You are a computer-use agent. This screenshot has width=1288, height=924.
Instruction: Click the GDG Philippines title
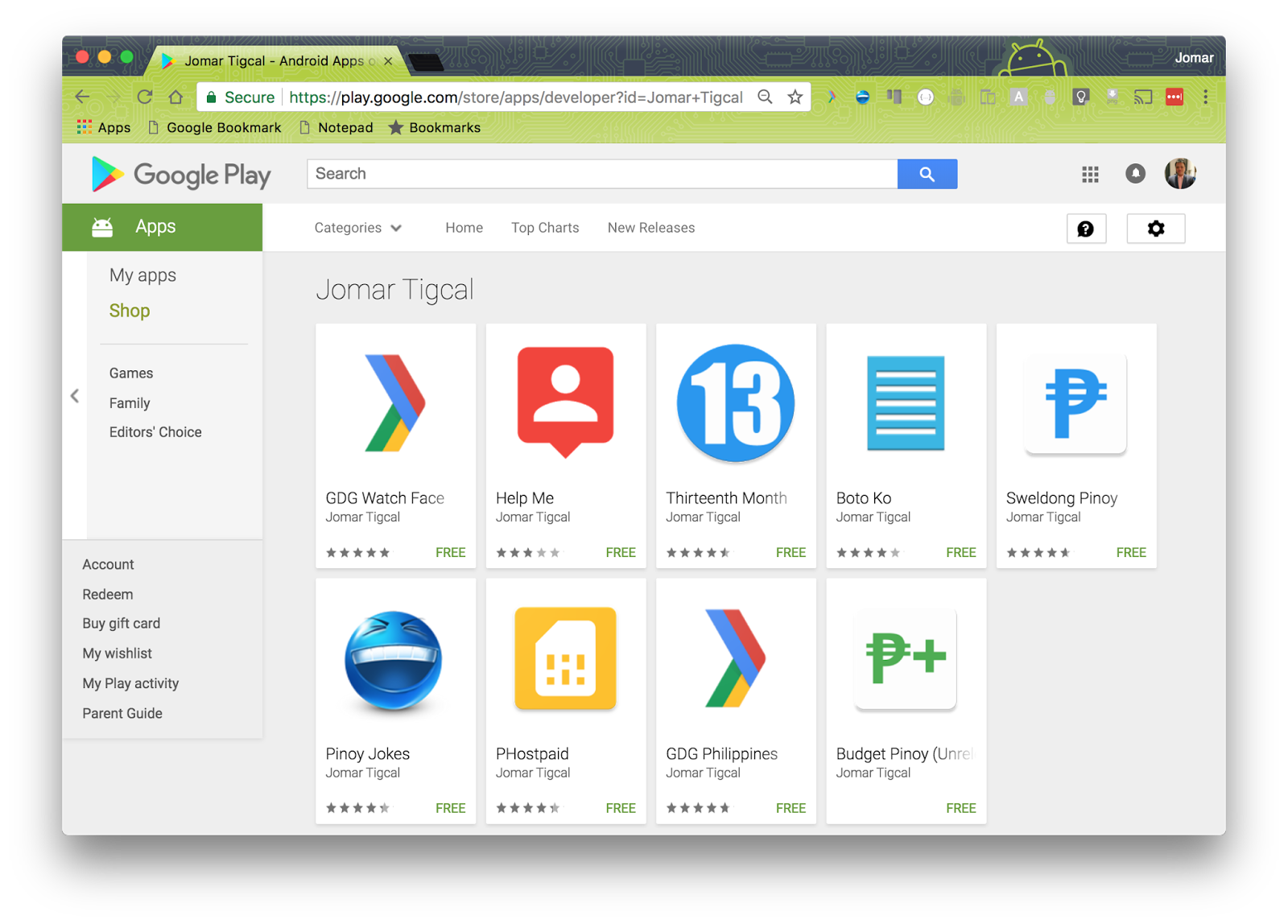[721, 754]
